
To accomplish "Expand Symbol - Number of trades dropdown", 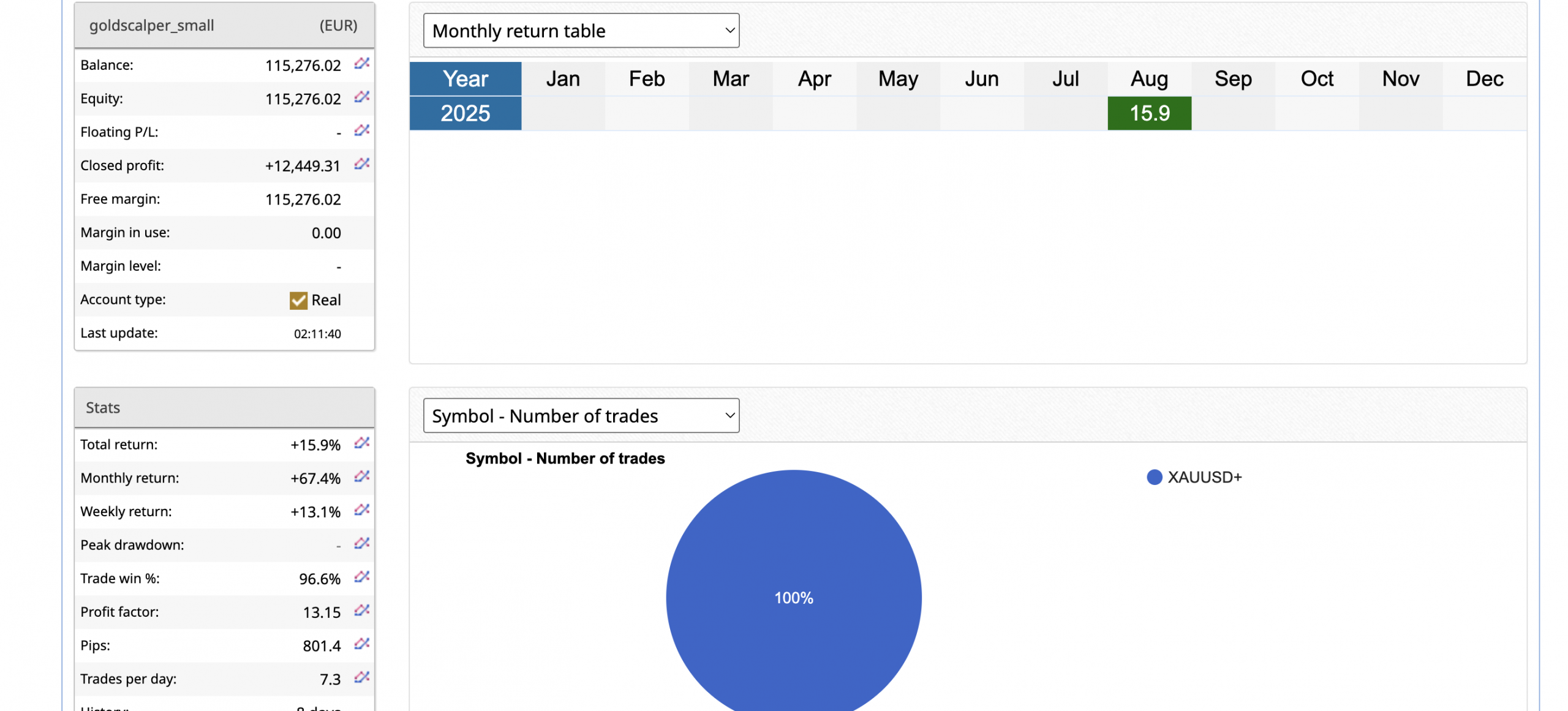I will coord(580,416).
